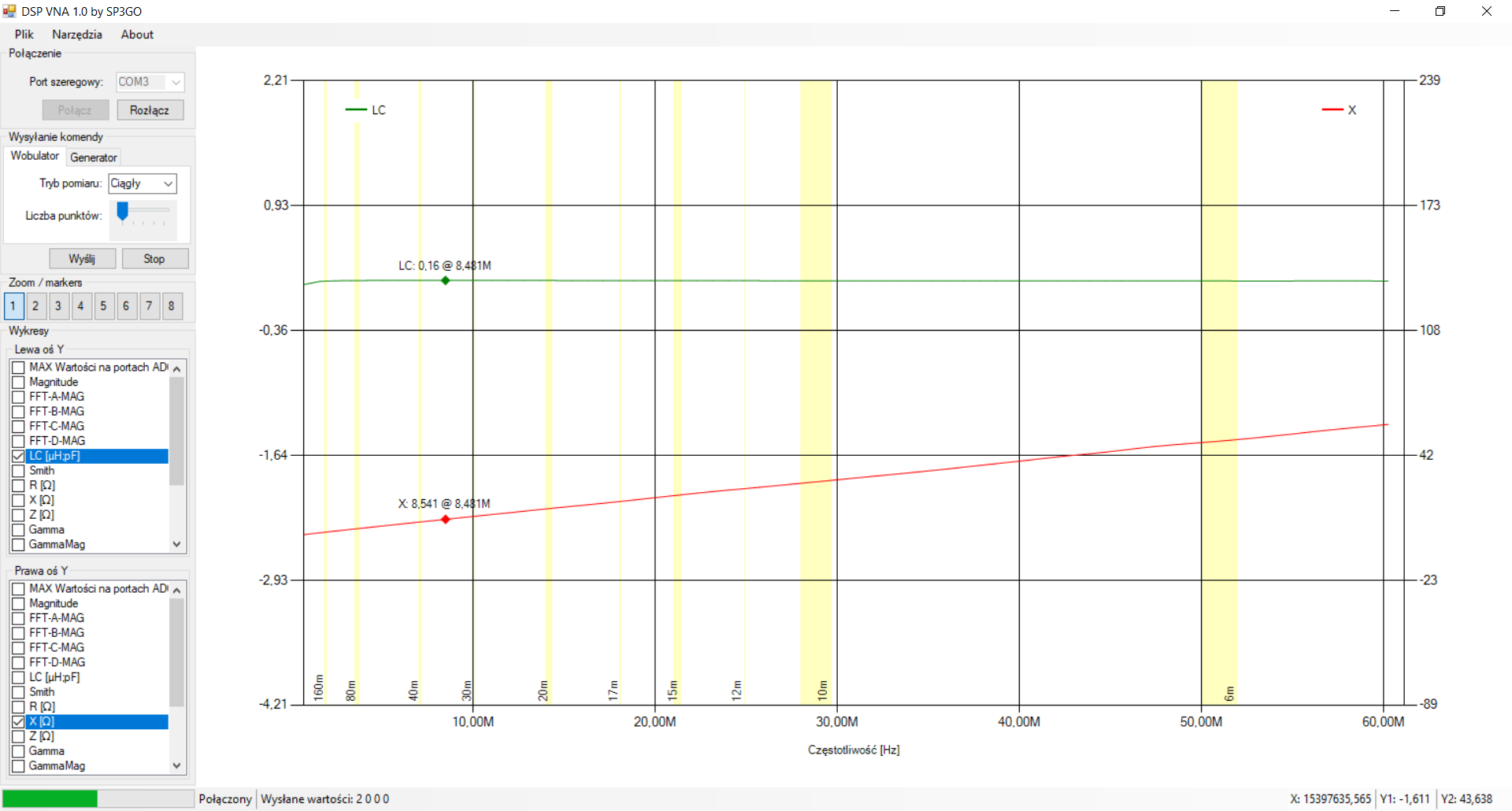Enable Smith checkbox in left axis list
The width and height of the screenshot is (1512, 811).
click(19, 471)
